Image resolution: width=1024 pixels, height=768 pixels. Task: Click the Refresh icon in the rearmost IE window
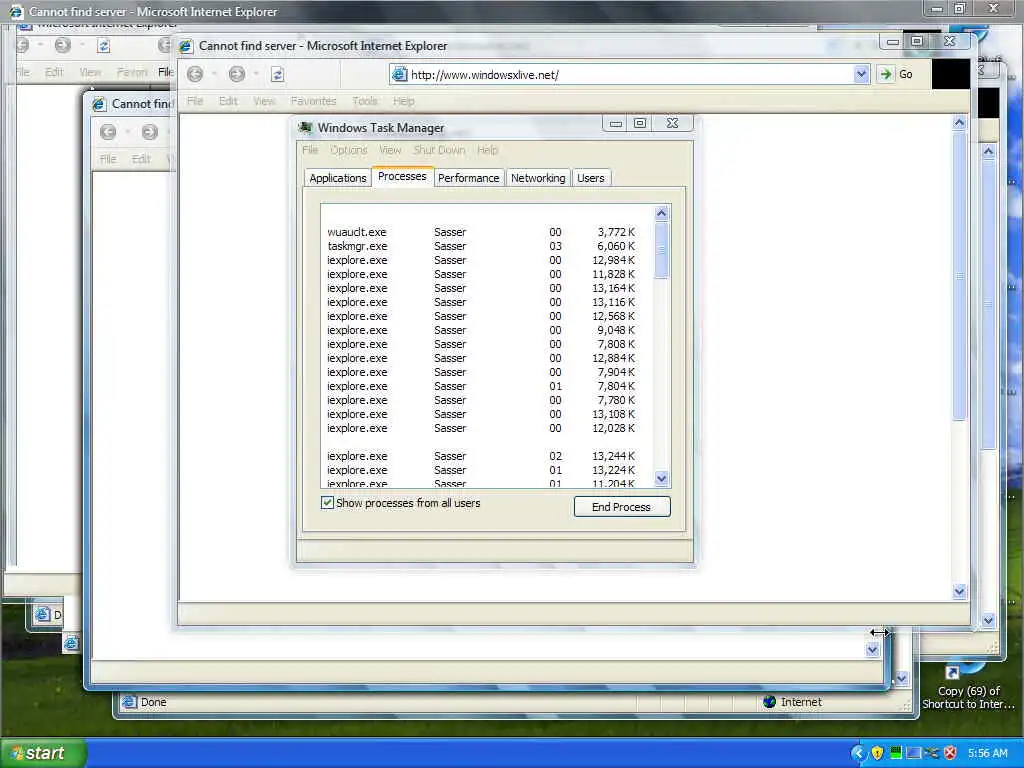(x=104, y=46)
